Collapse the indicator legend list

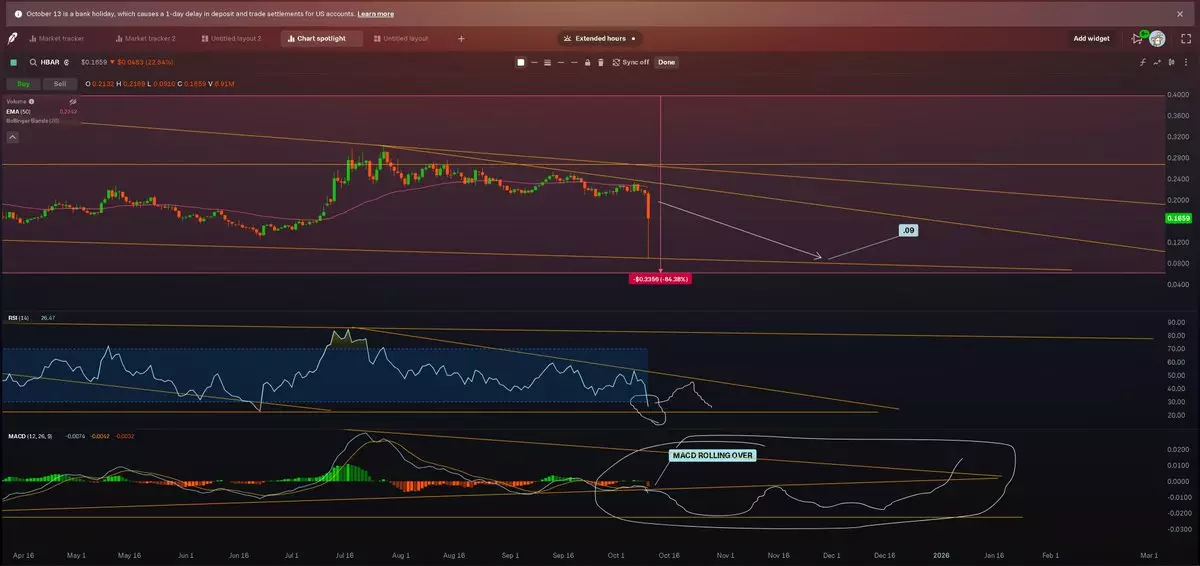(13, 138)
